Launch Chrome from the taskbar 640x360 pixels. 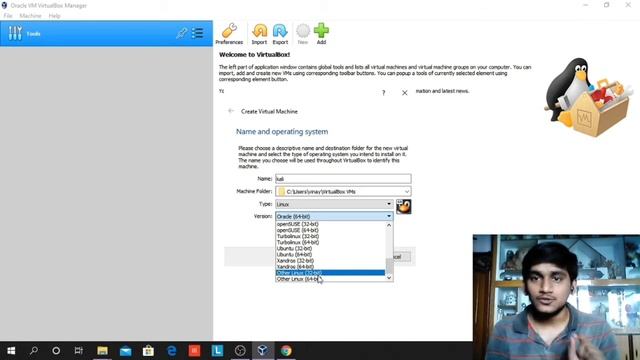pos(286,351)
